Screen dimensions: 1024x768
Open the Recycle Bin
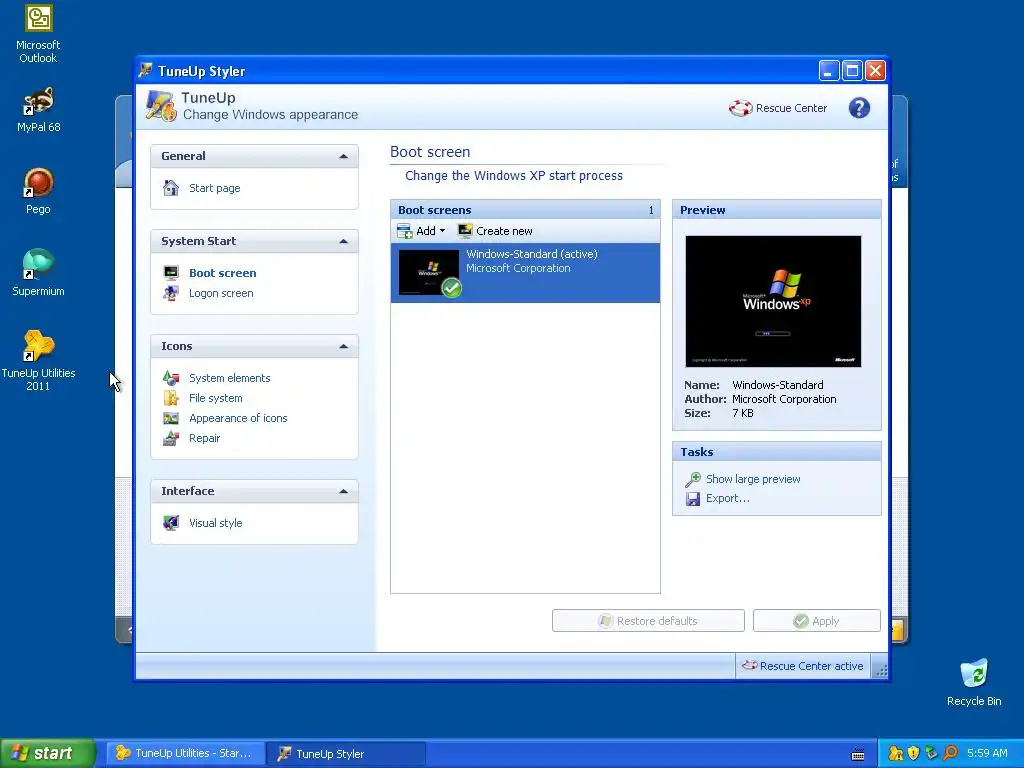974,674
